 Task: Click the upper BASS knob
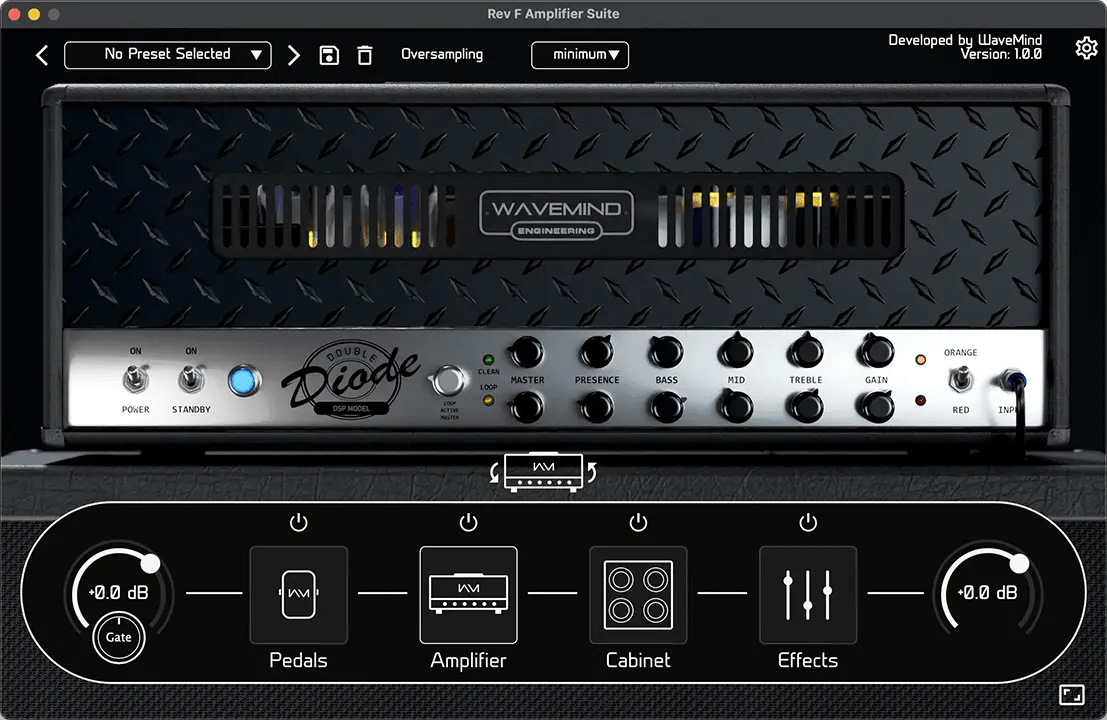pyautogui.click(x=666, y=352)
